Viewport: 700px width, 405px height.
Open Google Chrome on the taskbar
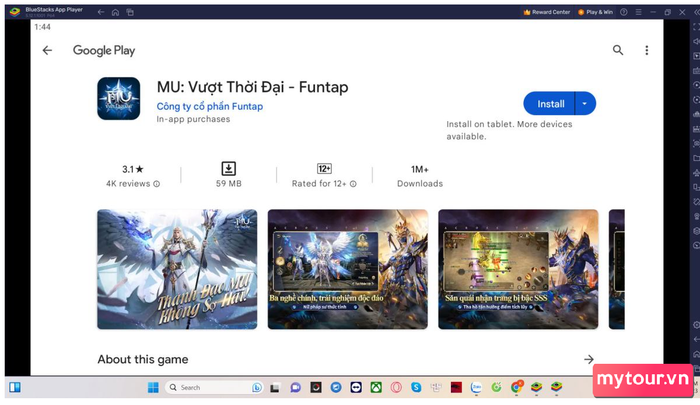click(517, 387)
